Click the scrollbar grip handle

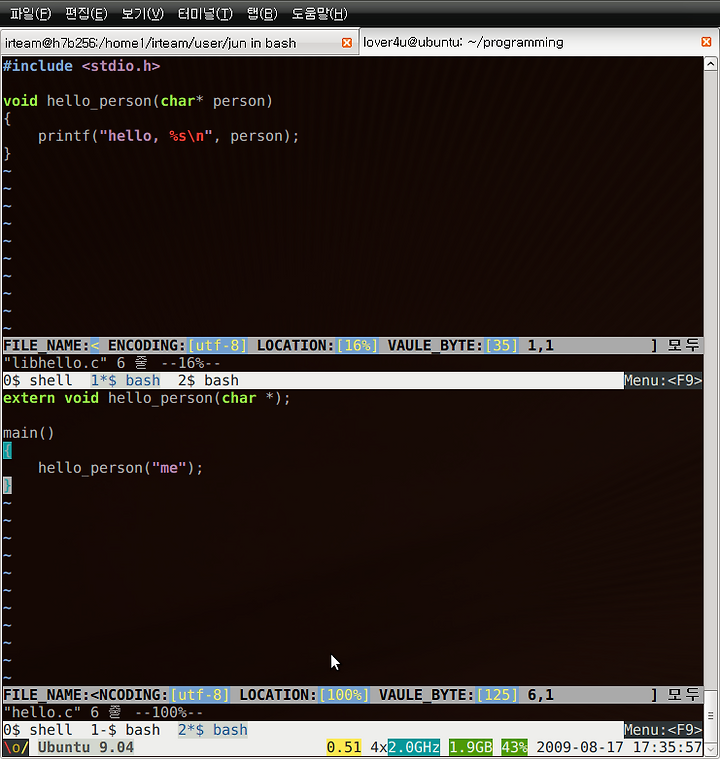[711, 716]
